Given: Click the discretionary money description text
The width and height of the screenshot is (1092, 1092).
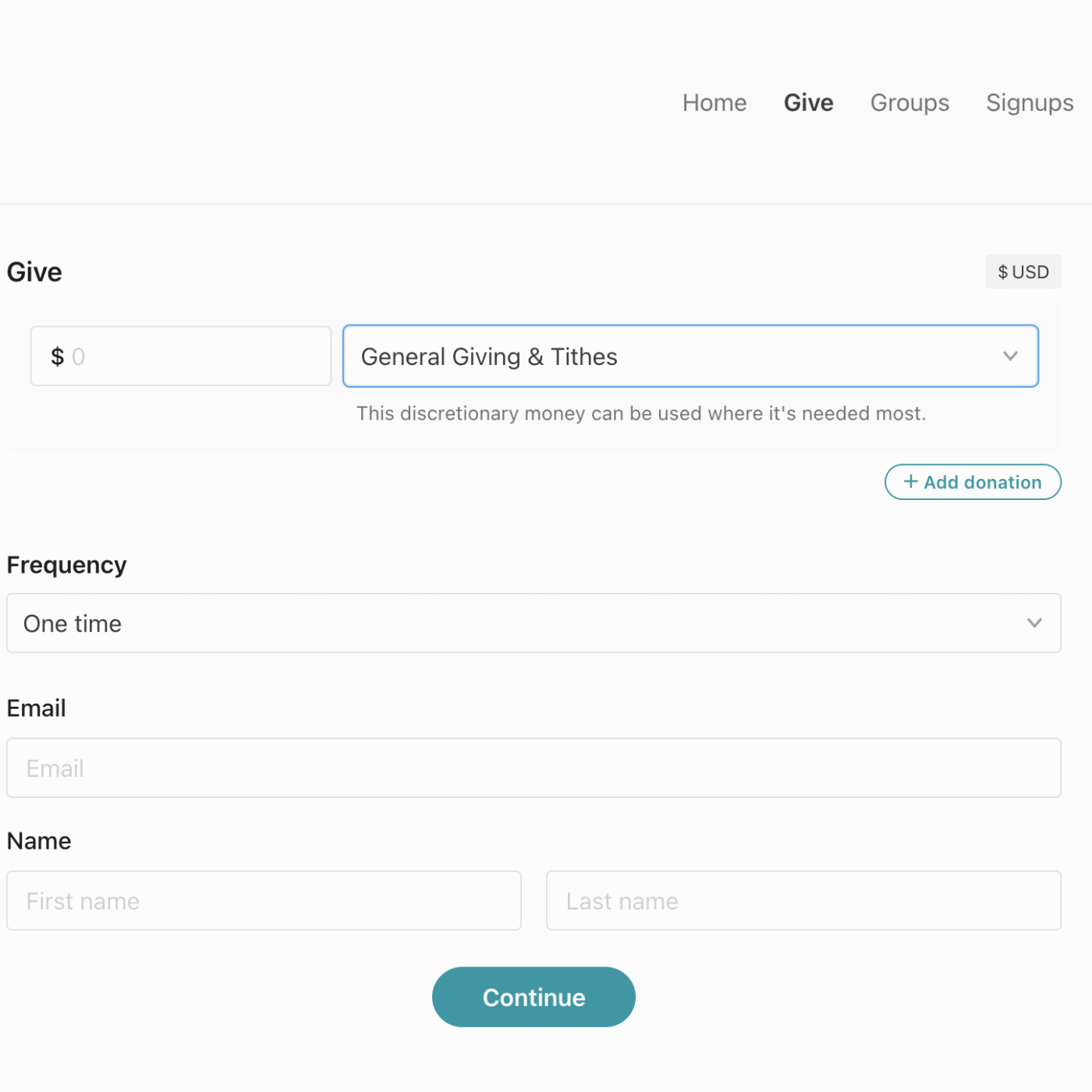Looking at the screenshot, I should (640, 413).
